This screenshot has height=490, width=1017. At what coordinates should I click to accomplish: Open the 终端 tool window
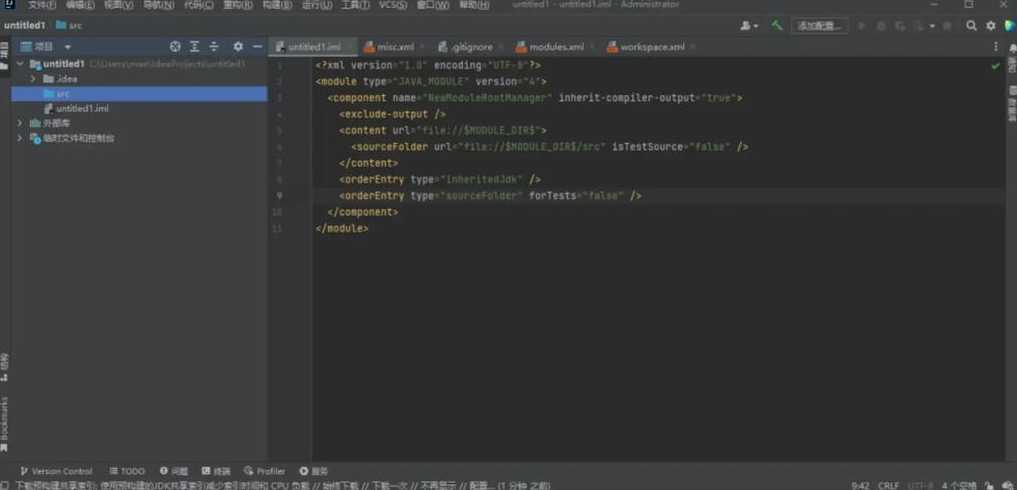216,471
